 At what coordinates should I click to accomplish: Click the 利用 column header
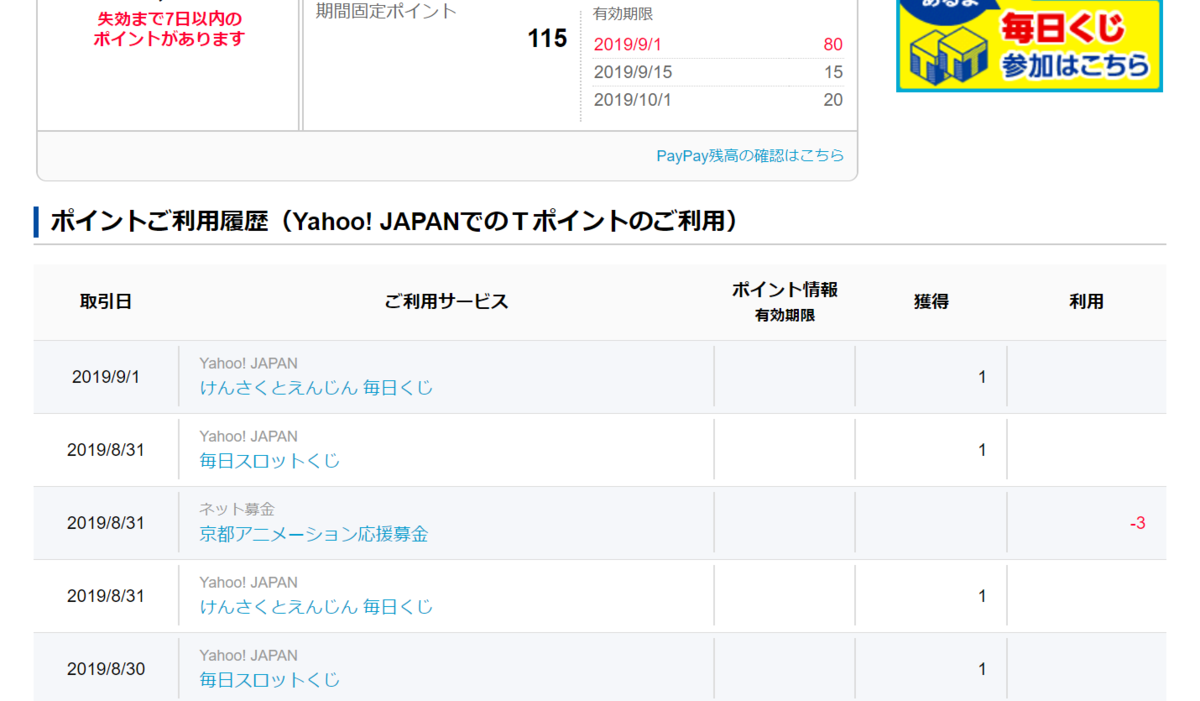(1086, 302)
